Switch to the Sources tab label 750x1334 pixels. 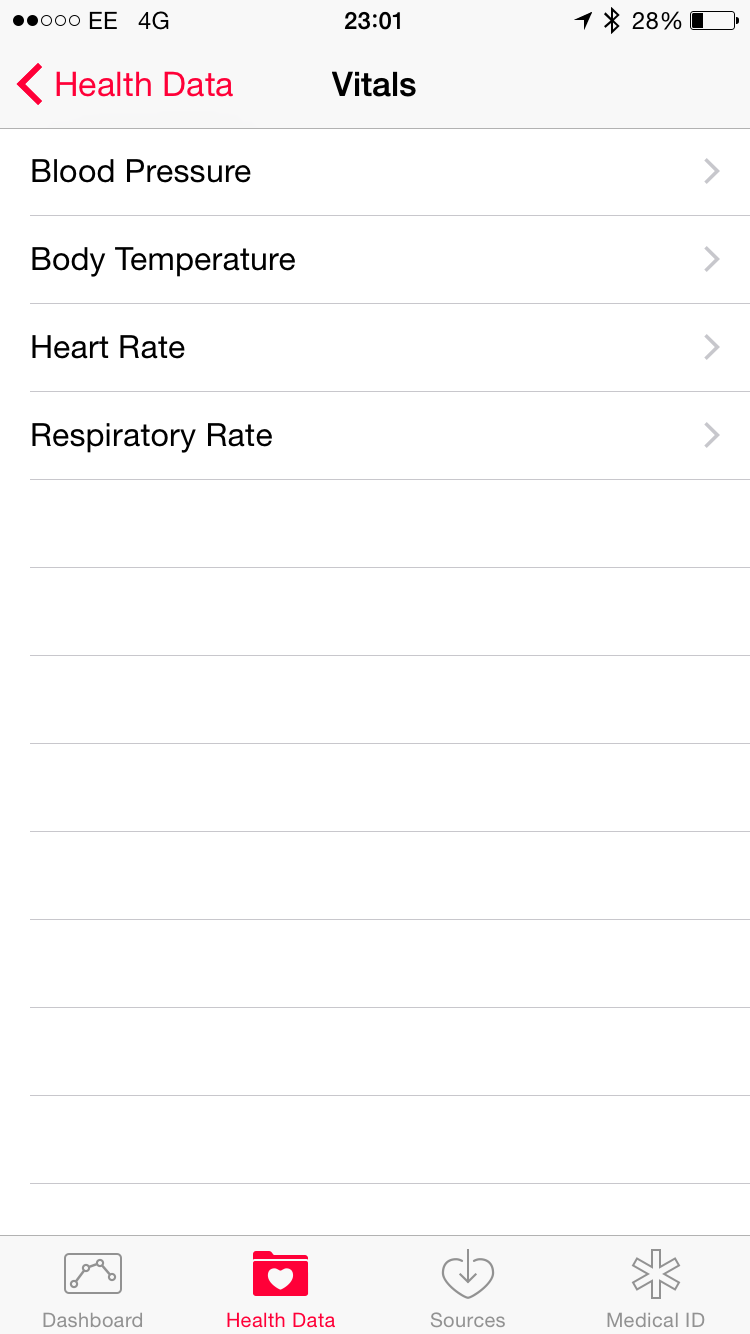[468, 1320]
